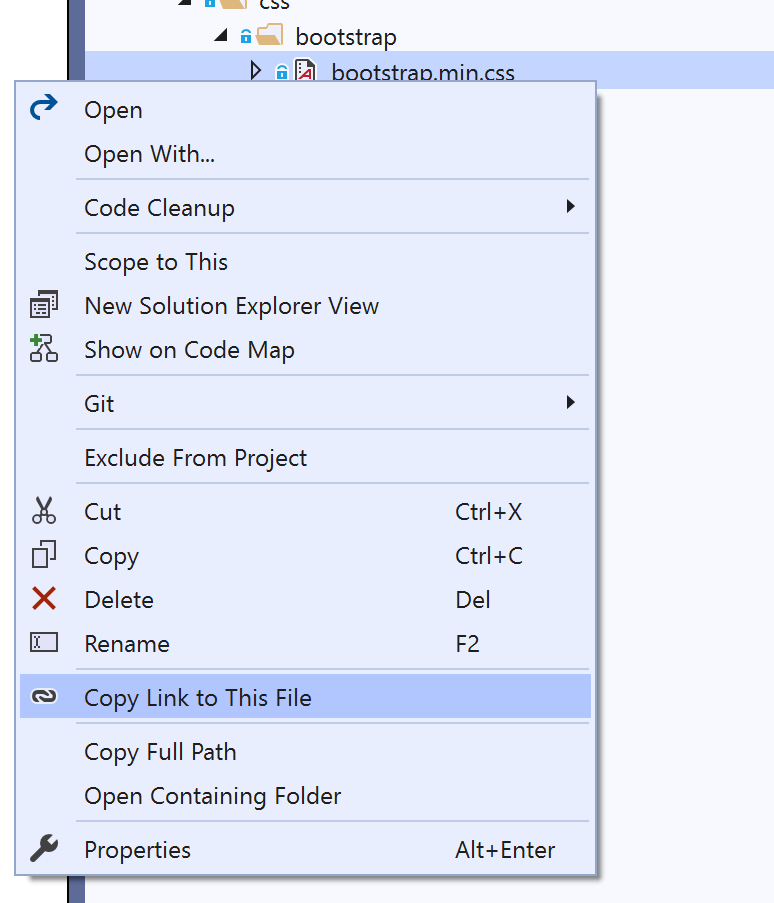Screen dimensions: 774x903
Task: Click the New Solution Explorer View icon
Action: (44, 306)
